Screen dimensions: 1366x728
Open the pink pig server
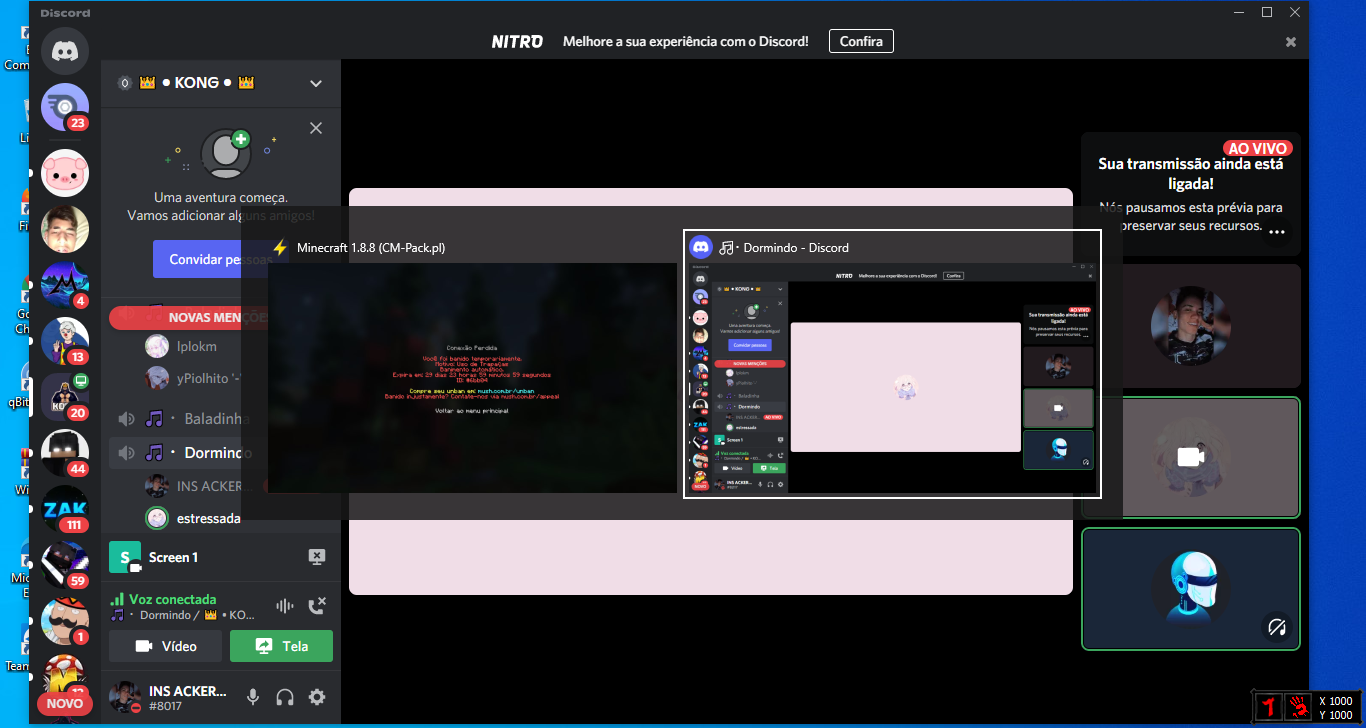pos(65,172)
